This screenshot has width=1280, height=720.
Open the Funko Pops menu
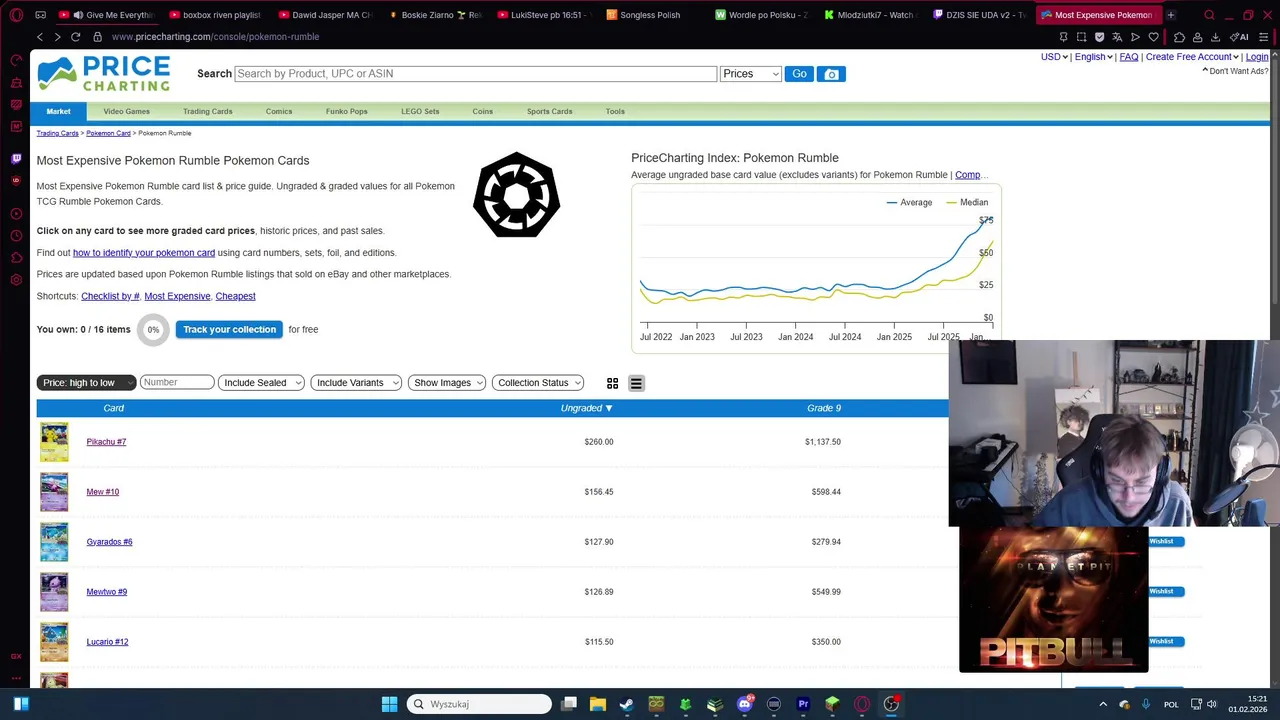click(x=347, y=112)
